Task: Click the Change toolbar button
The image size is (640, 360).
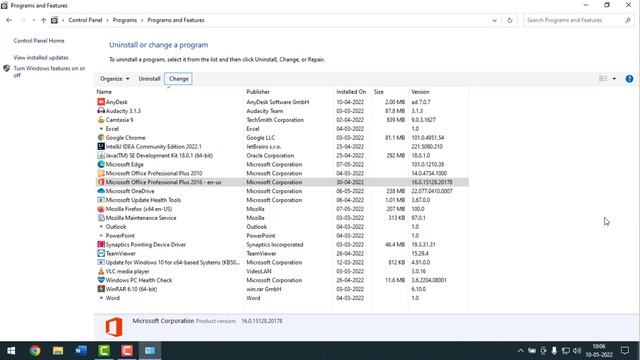Action: [x=178, y=79]
